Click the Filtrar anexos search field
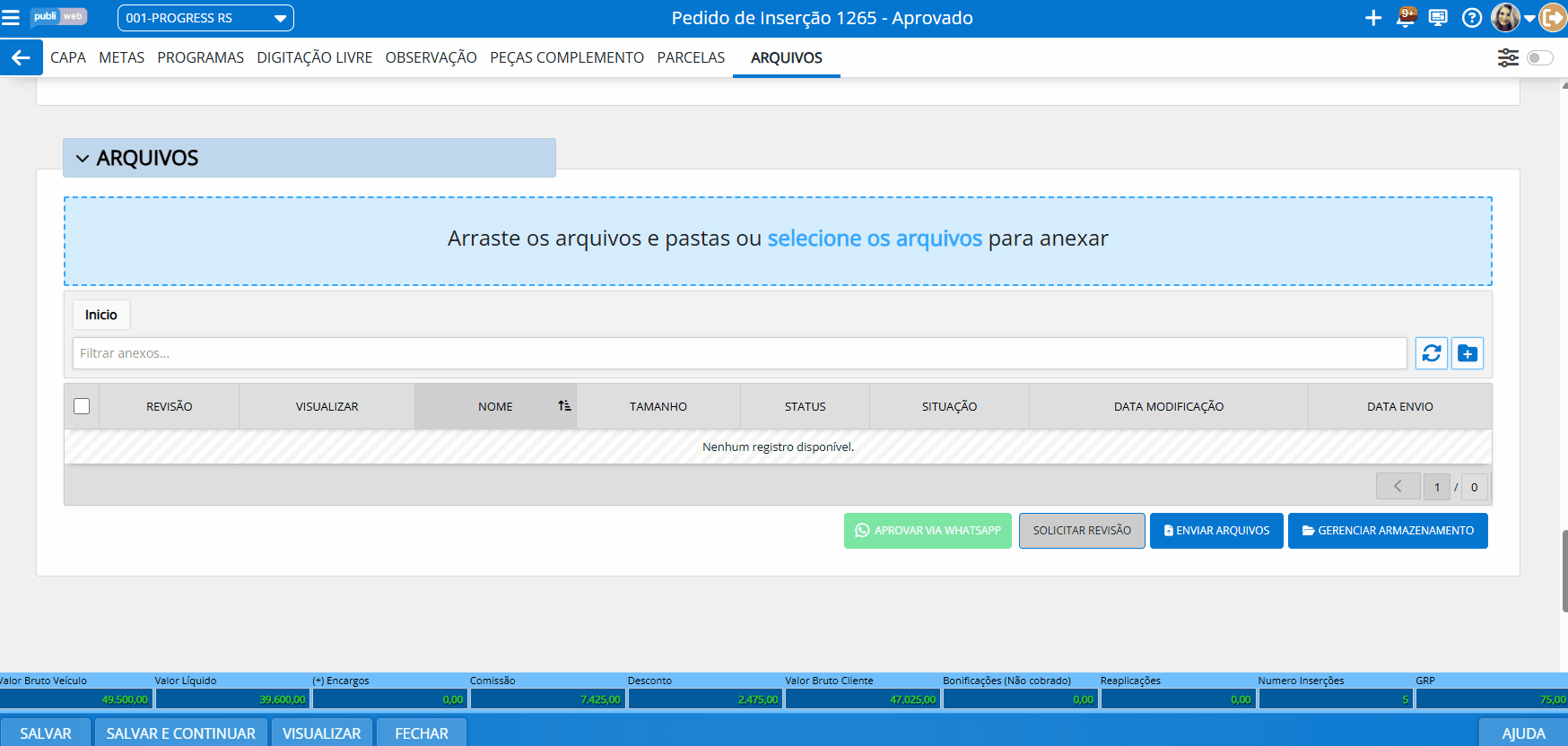1568x746 pixels. coord(739,353)
